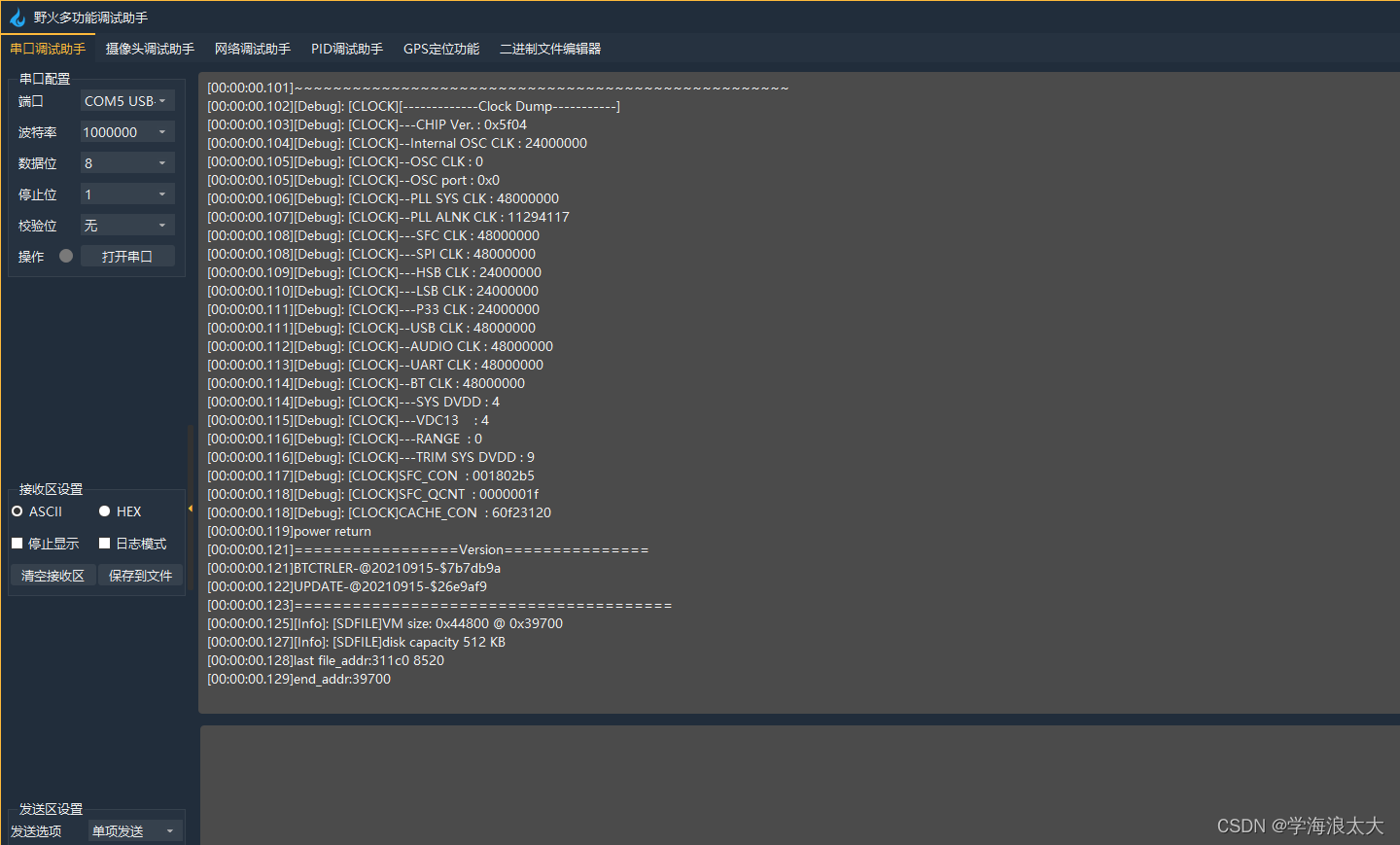Open the 数据位 dropdown

click(127, 163)
